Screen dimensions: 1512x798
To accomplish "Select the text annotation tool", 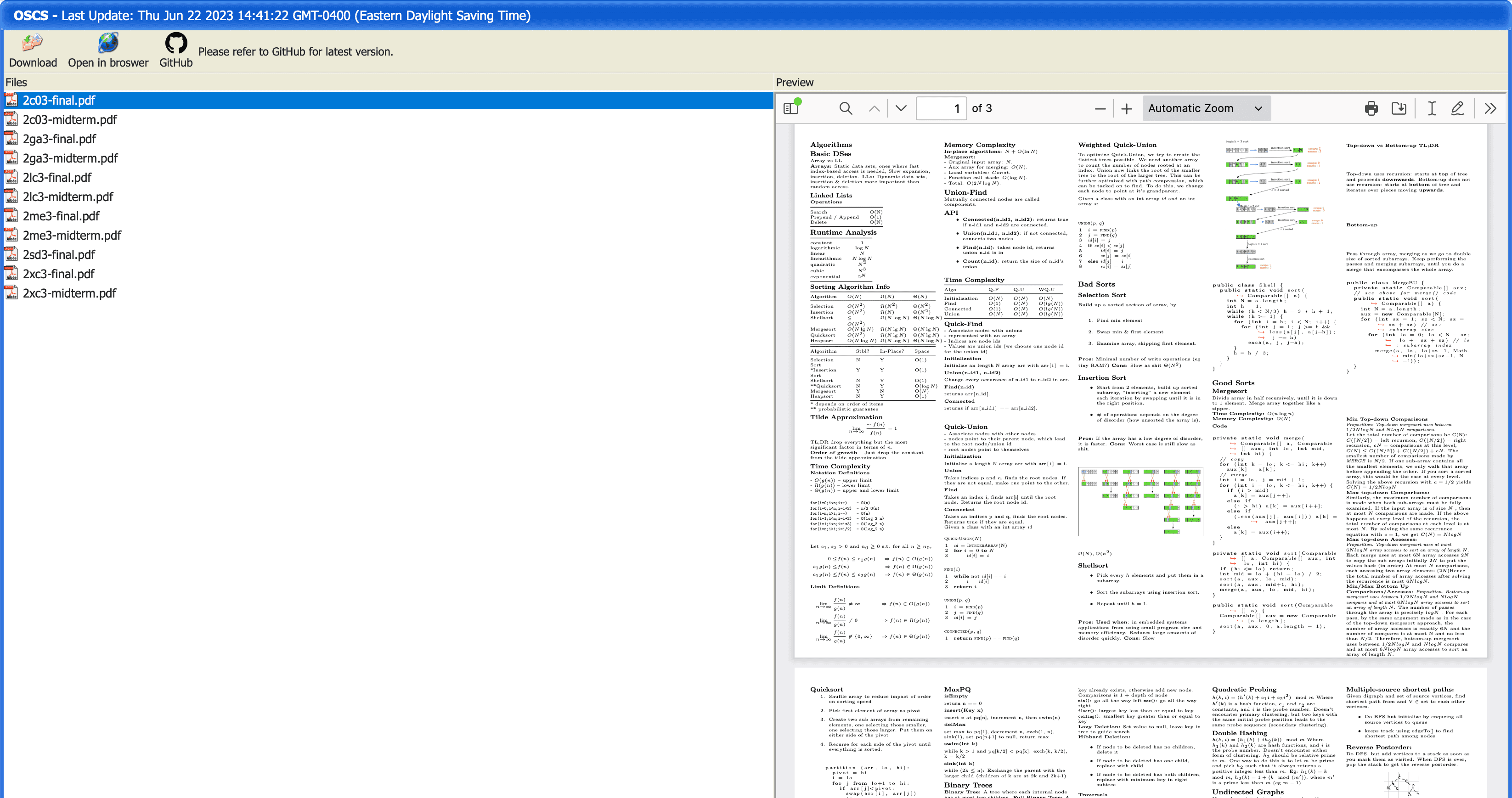I will pyautogui.click(x=1432, y=108).
